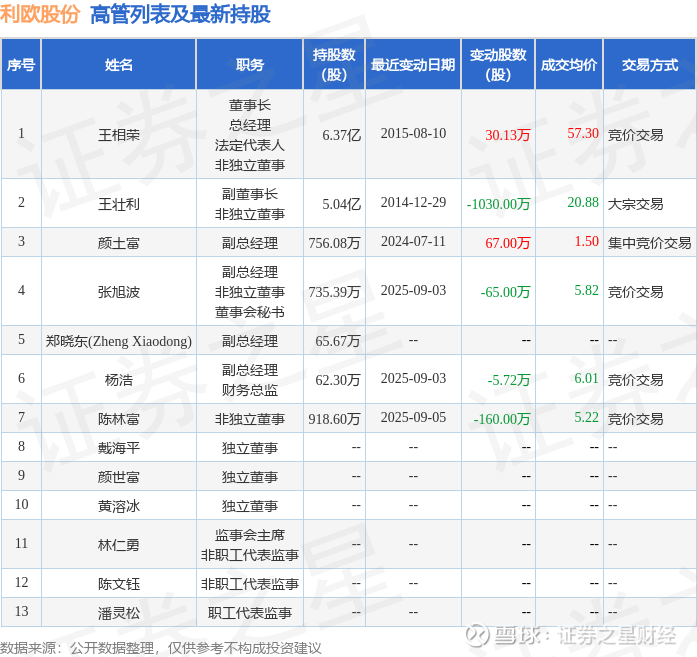Click the date 2025-09-05
Image resolution: width=697 pixels, height=657 pixels.
[413, 417]
